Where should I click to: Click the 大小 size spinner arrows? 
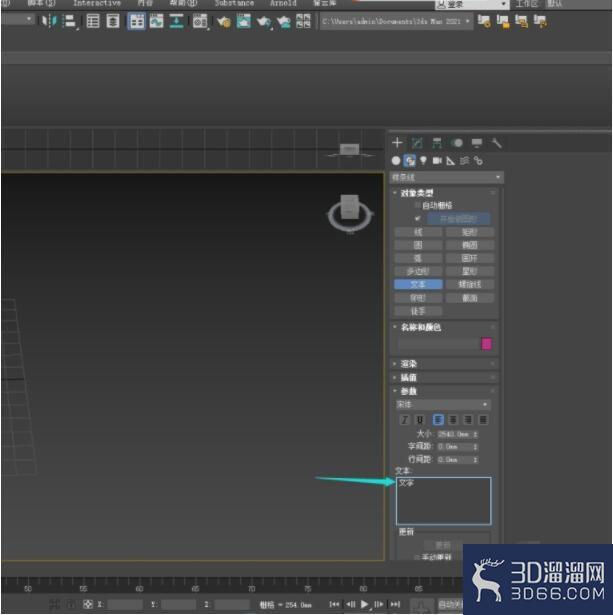pyautogui.click(x=475, y=434)
